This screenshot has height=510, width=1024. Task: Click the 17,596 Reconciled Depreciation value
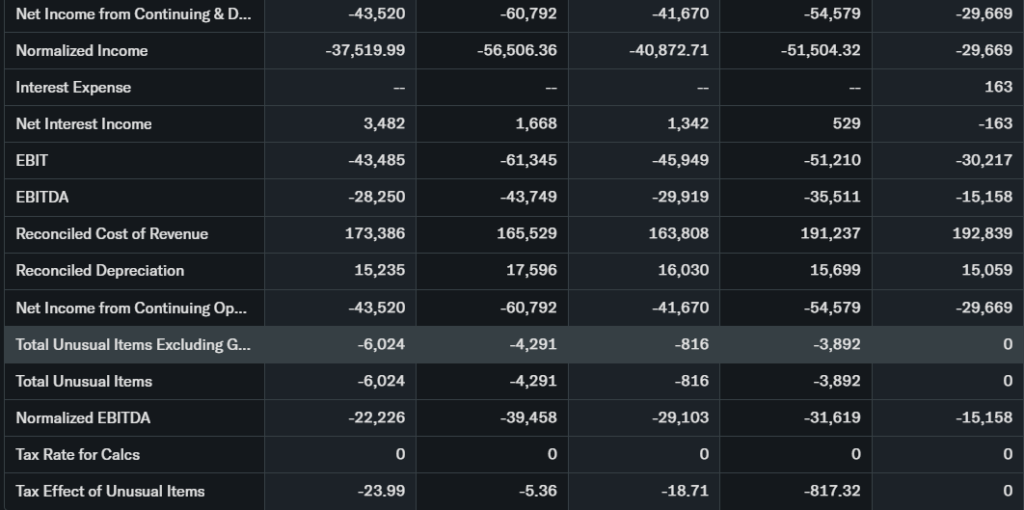tap(532, 270)
